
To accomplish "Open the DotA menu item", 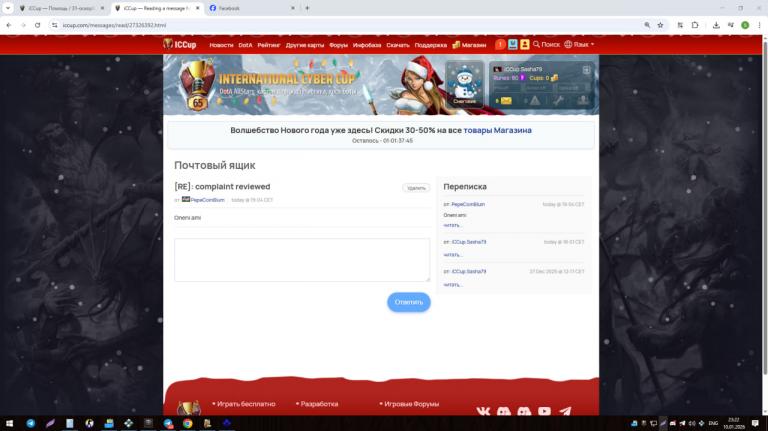I will (245, 45).
